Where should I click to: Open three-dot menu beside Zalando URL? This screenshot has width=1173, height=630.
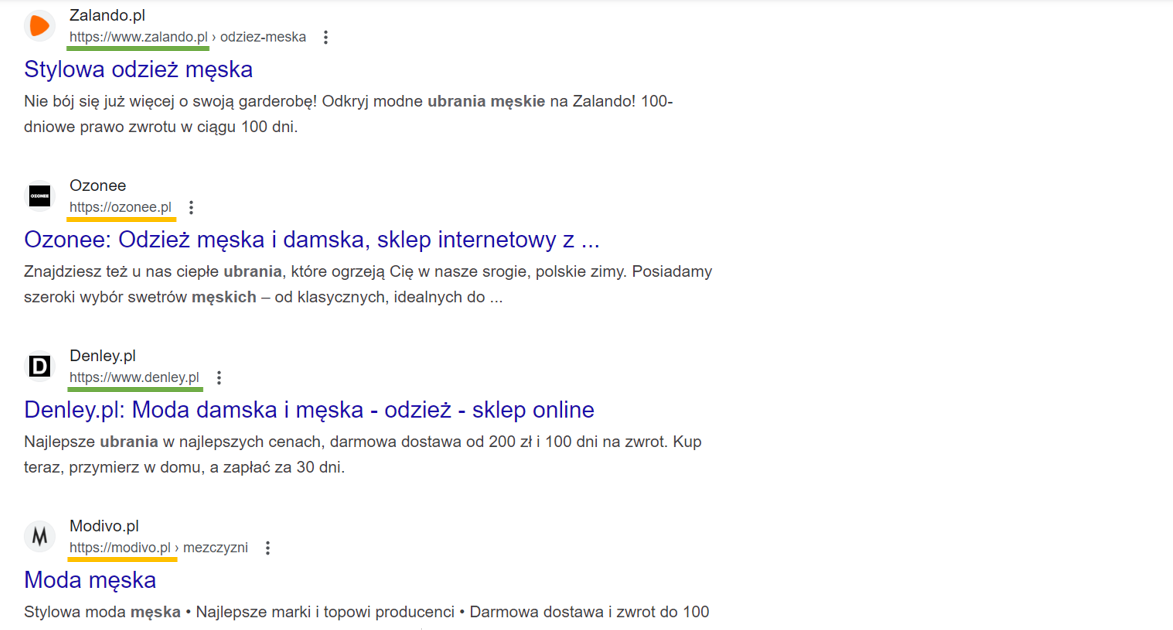coord(325,37)
